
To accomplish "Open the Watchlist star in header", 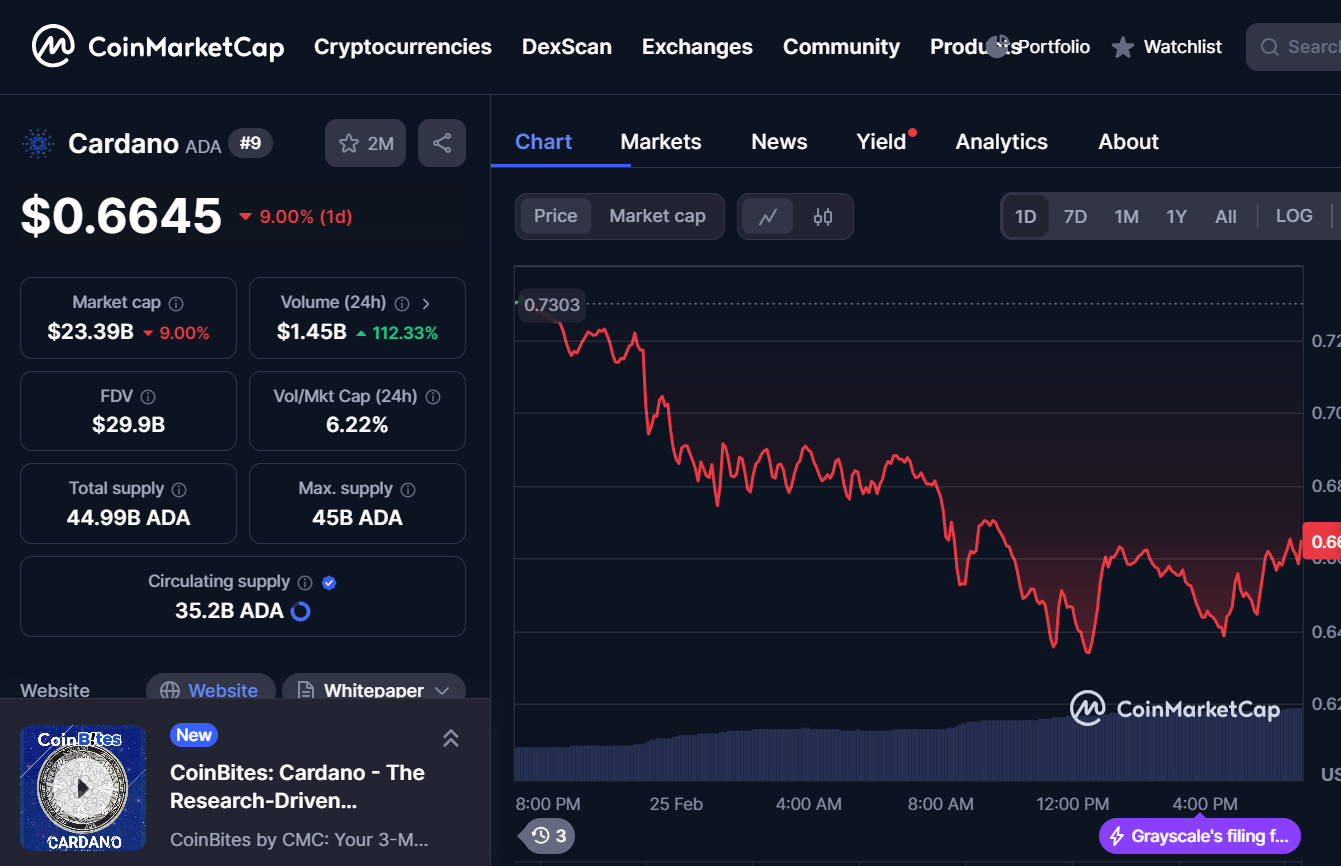I will 1123,47.
